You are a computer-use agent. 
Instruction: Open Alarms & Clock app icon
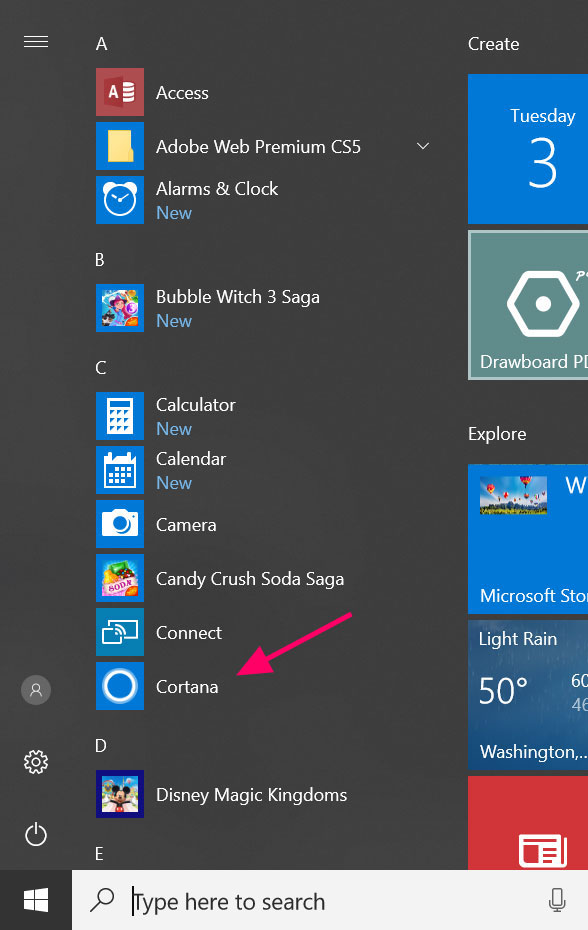coord(120,200)
